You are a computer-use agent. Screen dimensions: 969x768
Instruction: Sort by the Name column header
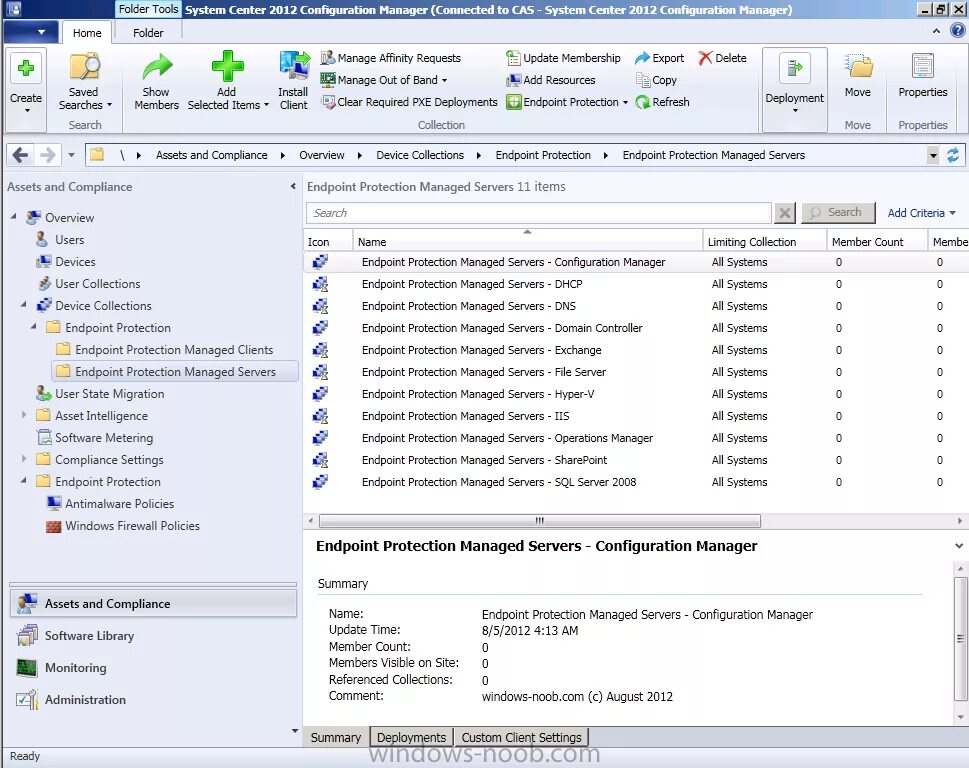(x=527, y=241)
